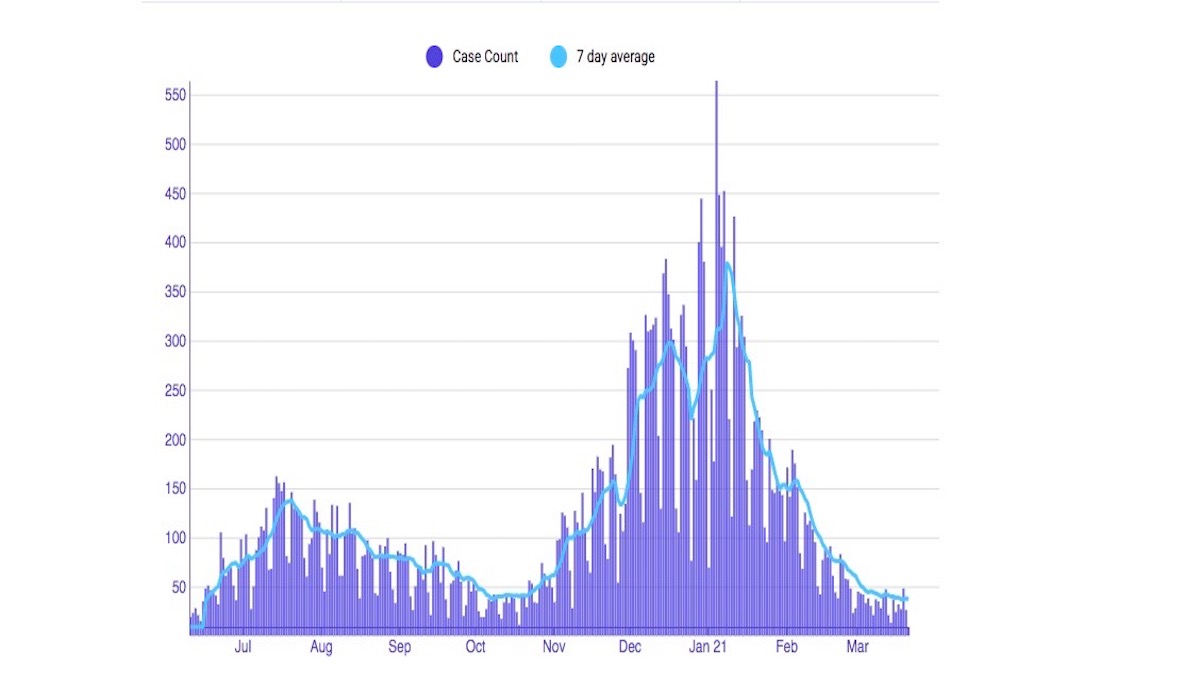Click the Oct month axis label

[x=476, y=647]
